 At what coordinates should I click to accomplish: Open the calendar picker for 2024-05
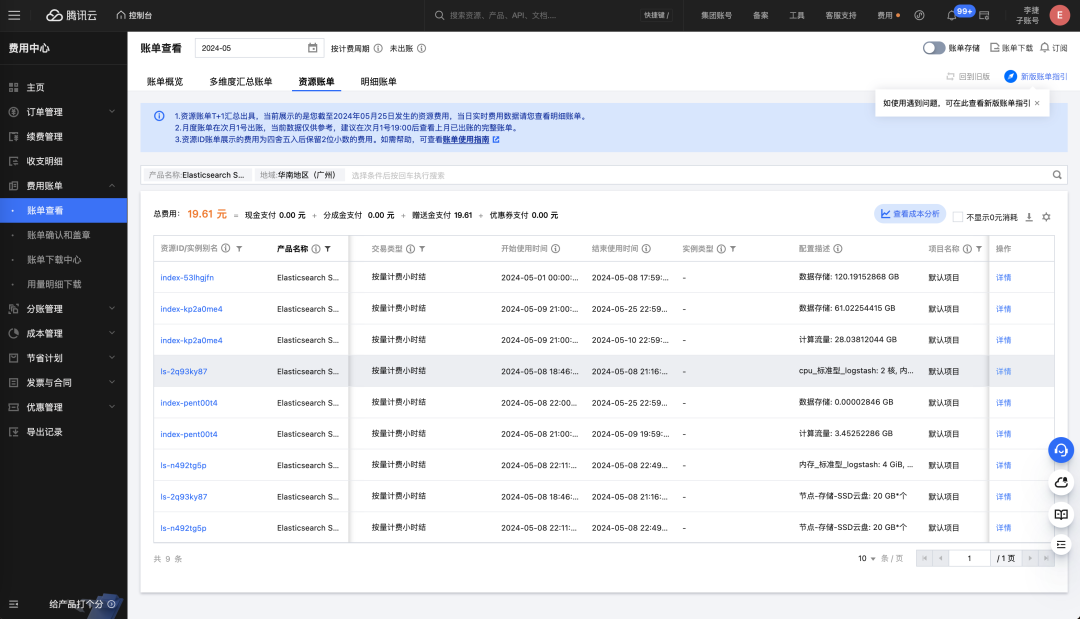click(313, 48)
